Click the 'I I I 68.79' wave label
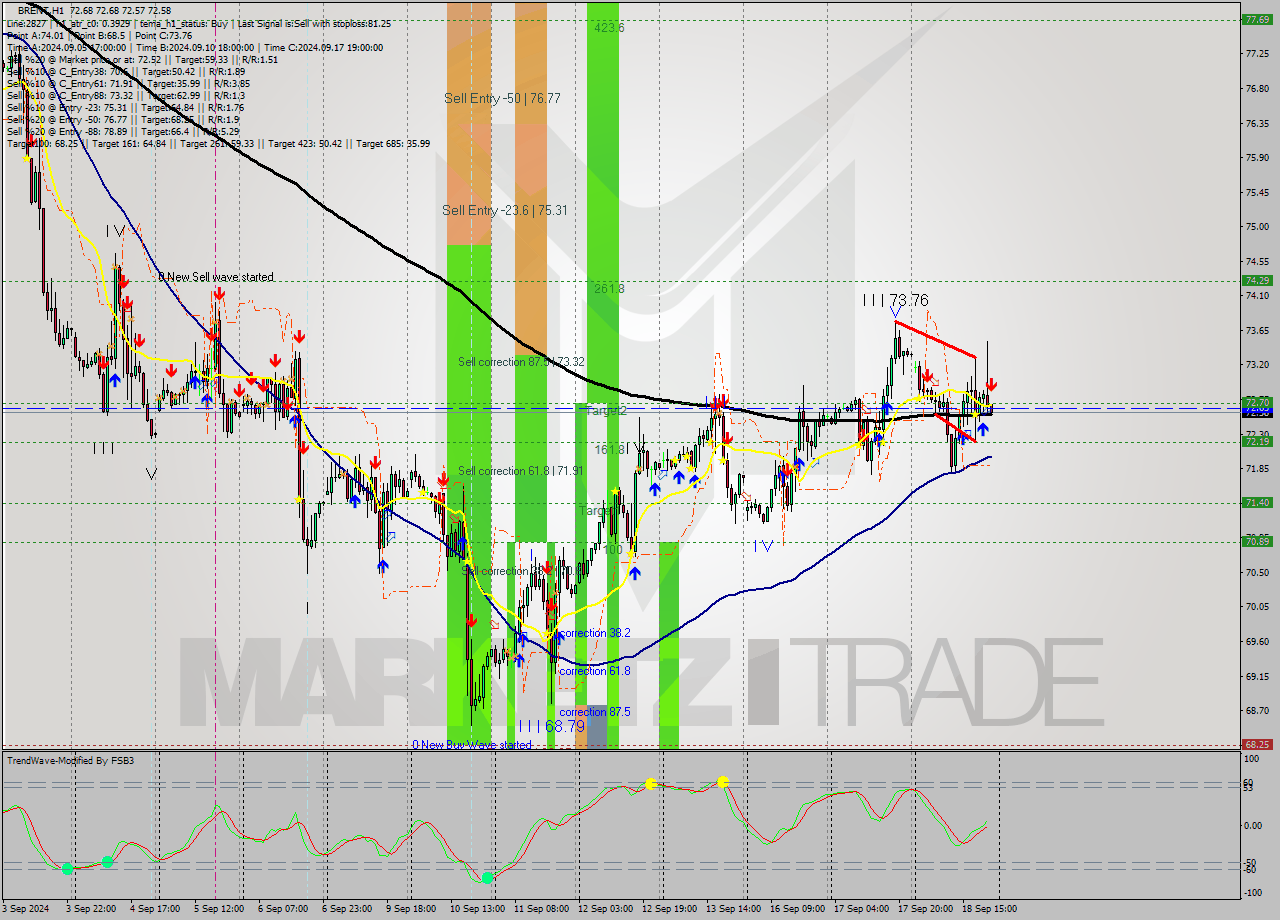Image resolution: width=1280 pixels, height=920 pixels. click(551, 726)
